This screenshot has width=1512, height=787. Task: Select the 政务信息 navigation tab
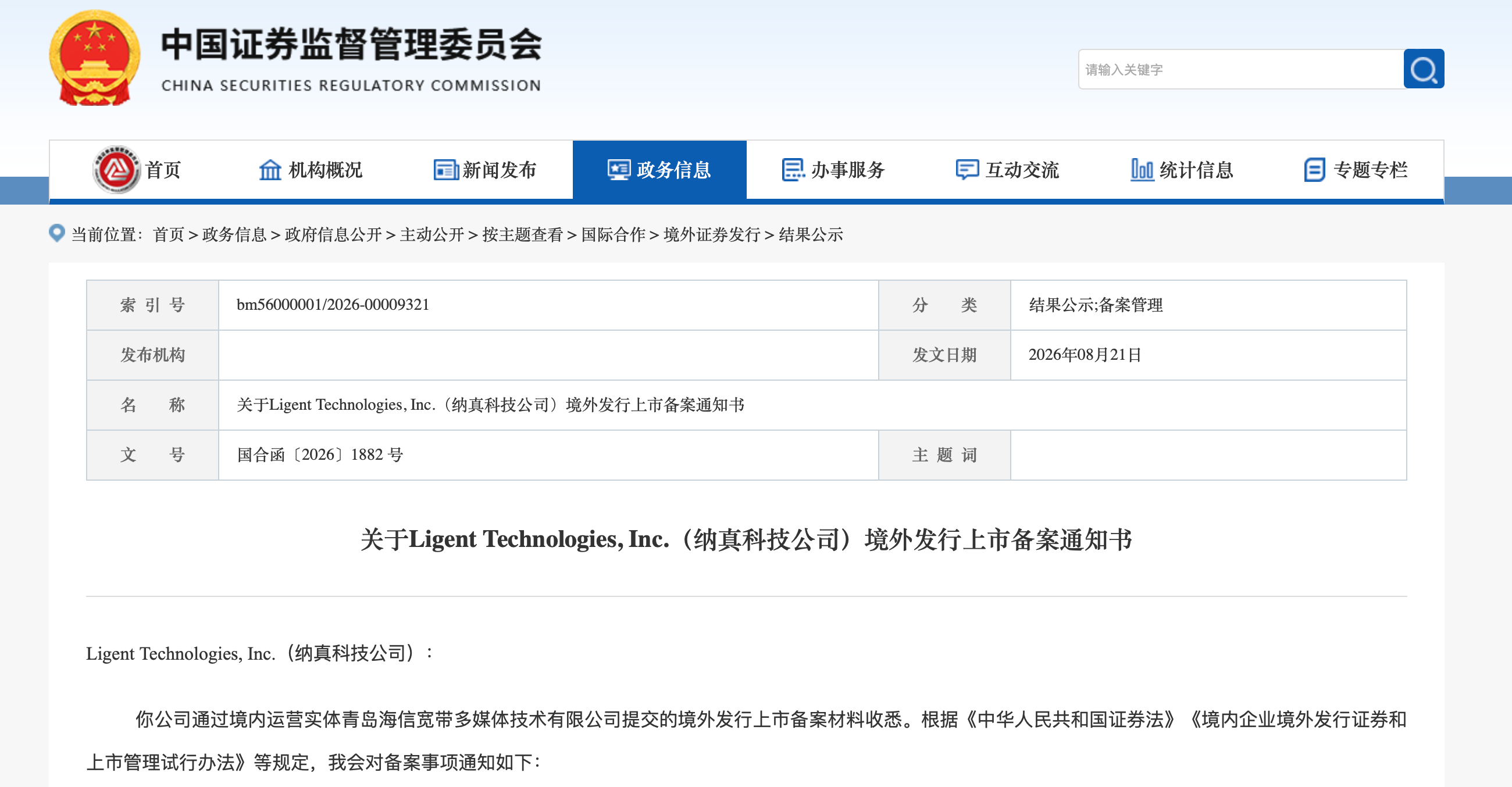click(659, 170)
